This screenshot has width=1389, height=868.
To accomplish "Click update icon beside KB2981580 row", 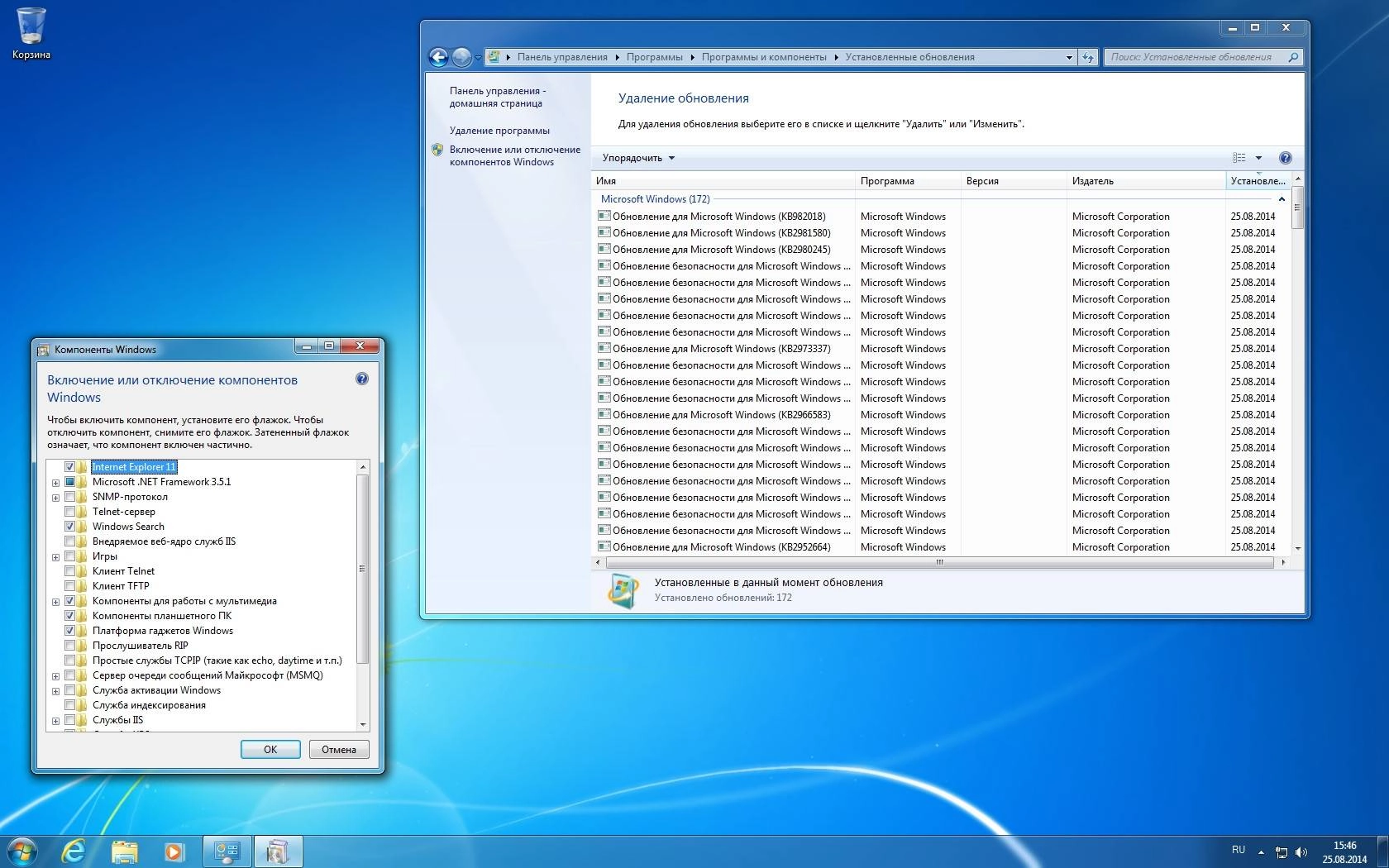I will tap(604, 232).
